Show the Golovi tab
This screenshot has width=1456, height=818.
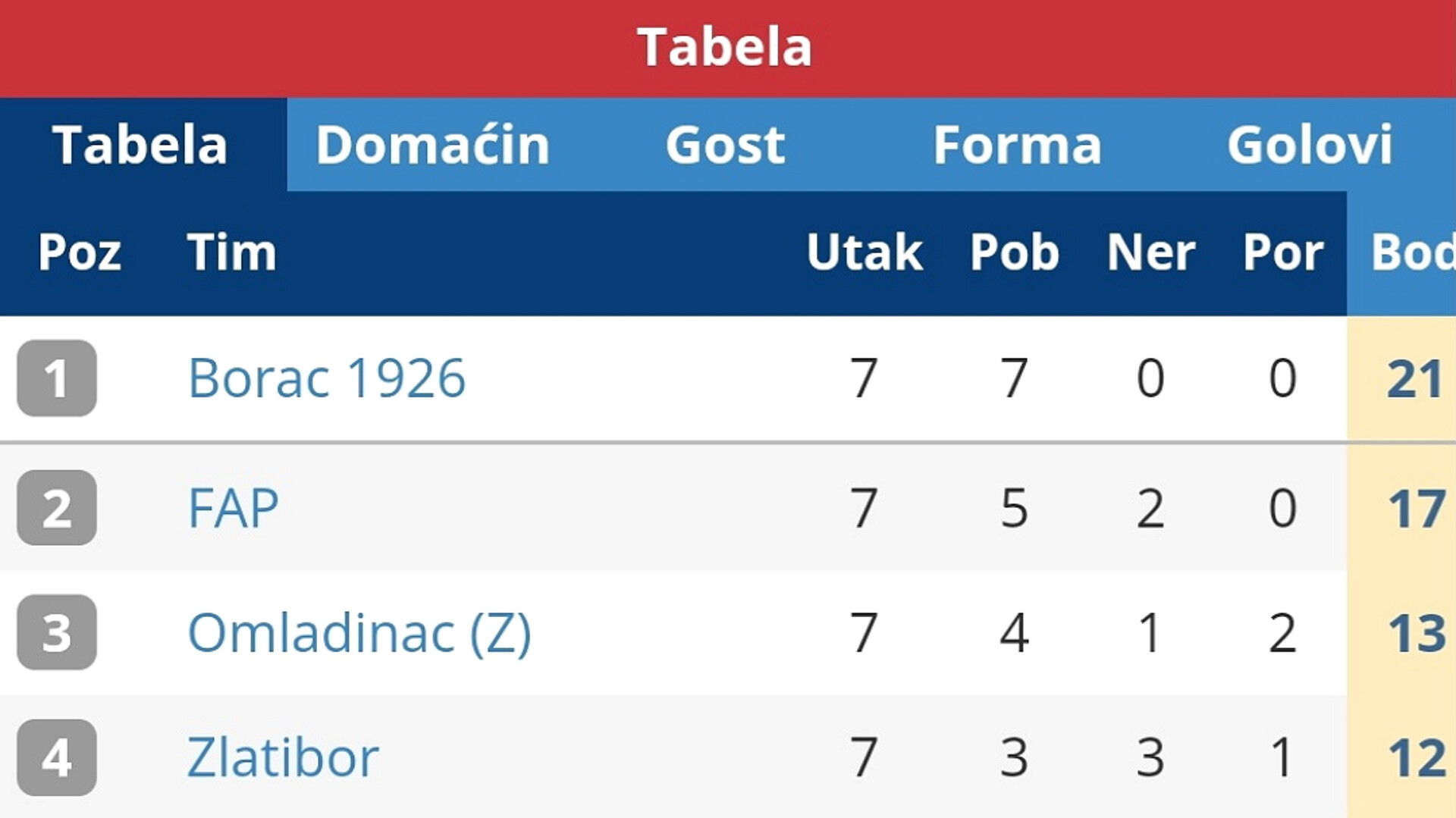1310,144
